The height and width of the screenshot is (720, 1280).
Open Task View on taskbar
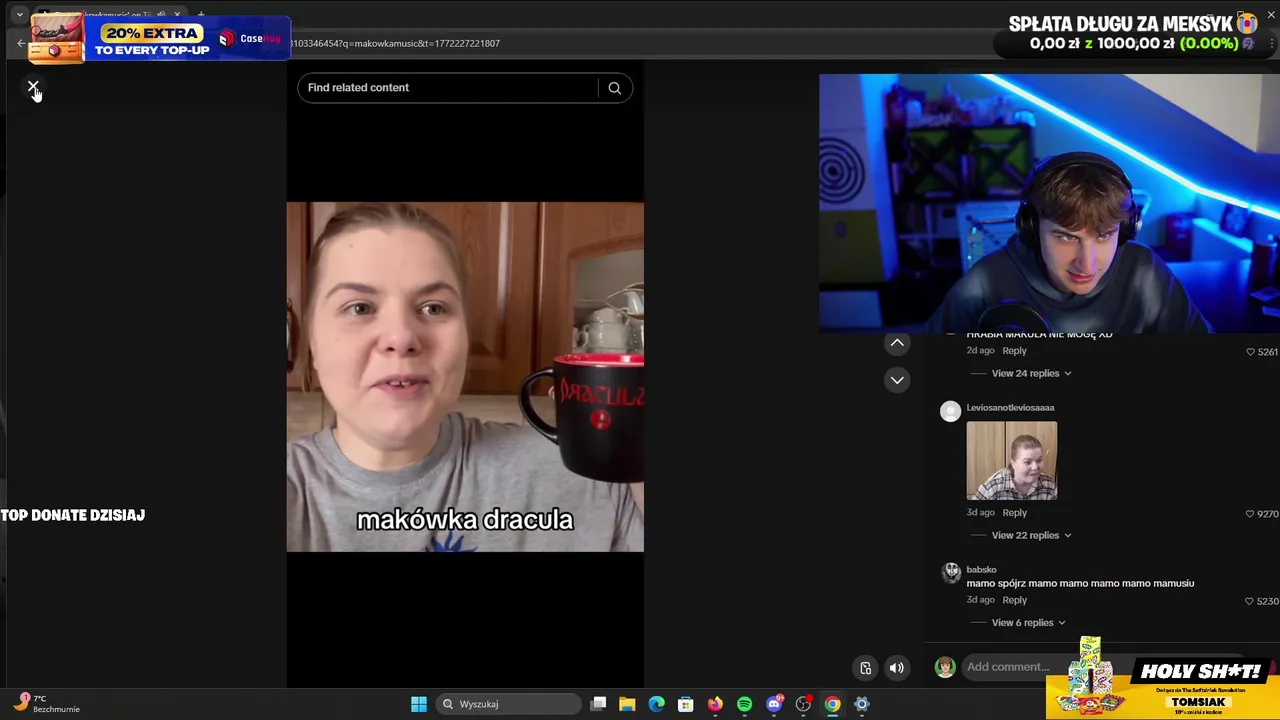click(598, 704)
